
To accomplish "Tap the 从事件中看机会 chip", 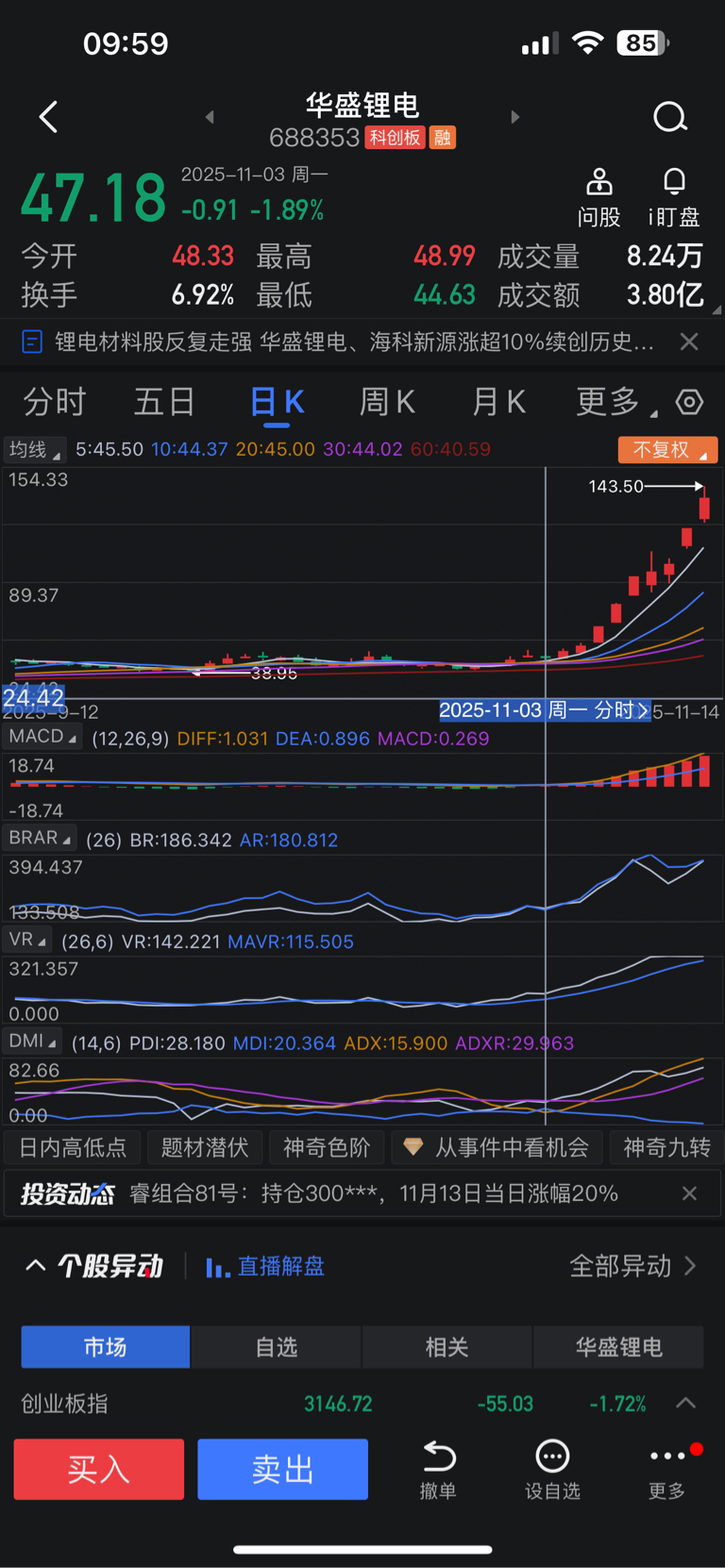I will click(497, 1147).
